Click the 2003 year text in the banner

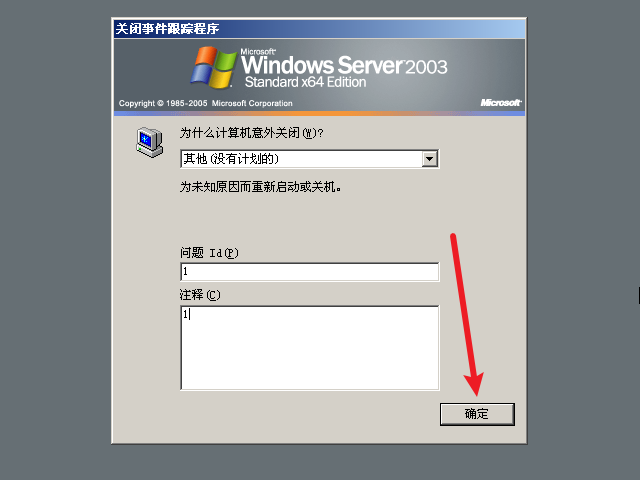[x=426, y=67]
